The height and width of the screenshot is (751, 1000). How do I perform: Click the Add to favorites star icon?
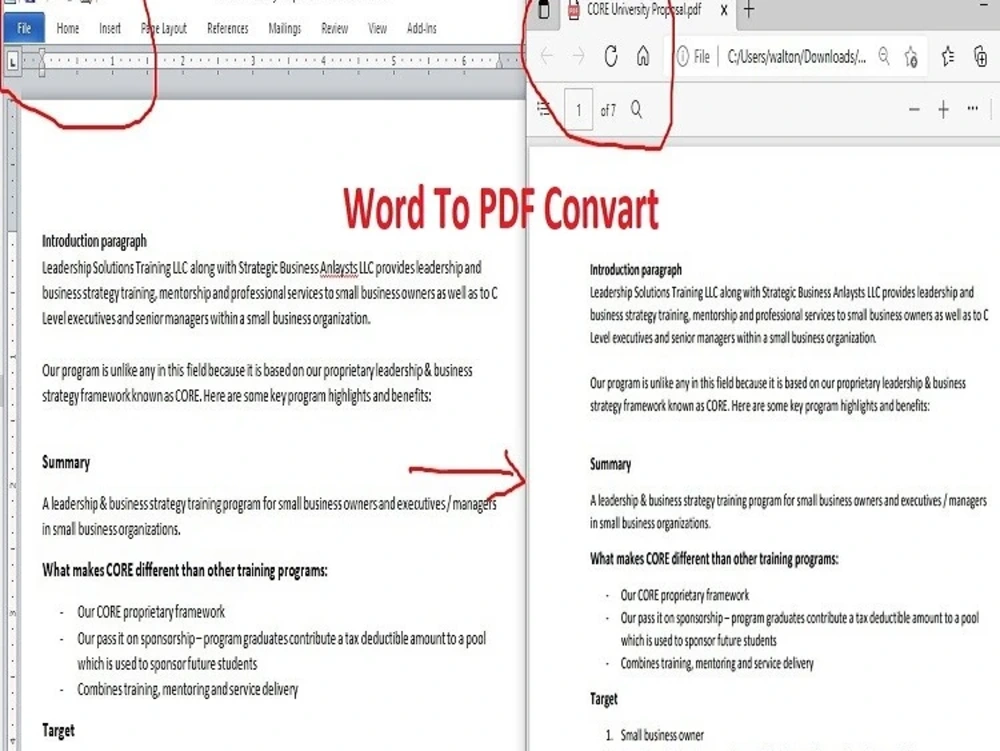click(x=910, y=57)
